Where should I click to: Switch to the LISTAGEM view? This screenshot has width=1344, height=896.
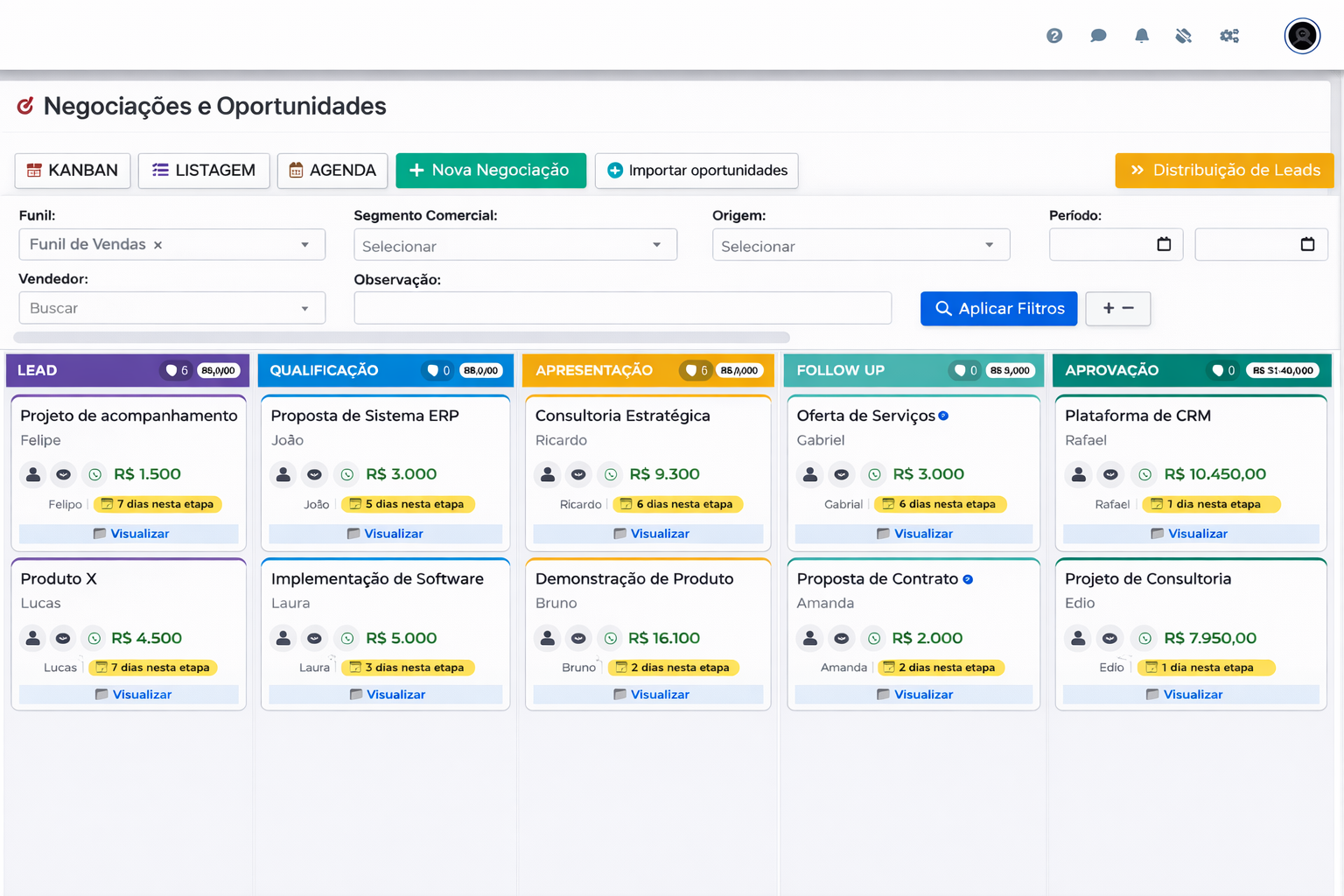click(x=204, y=170)
